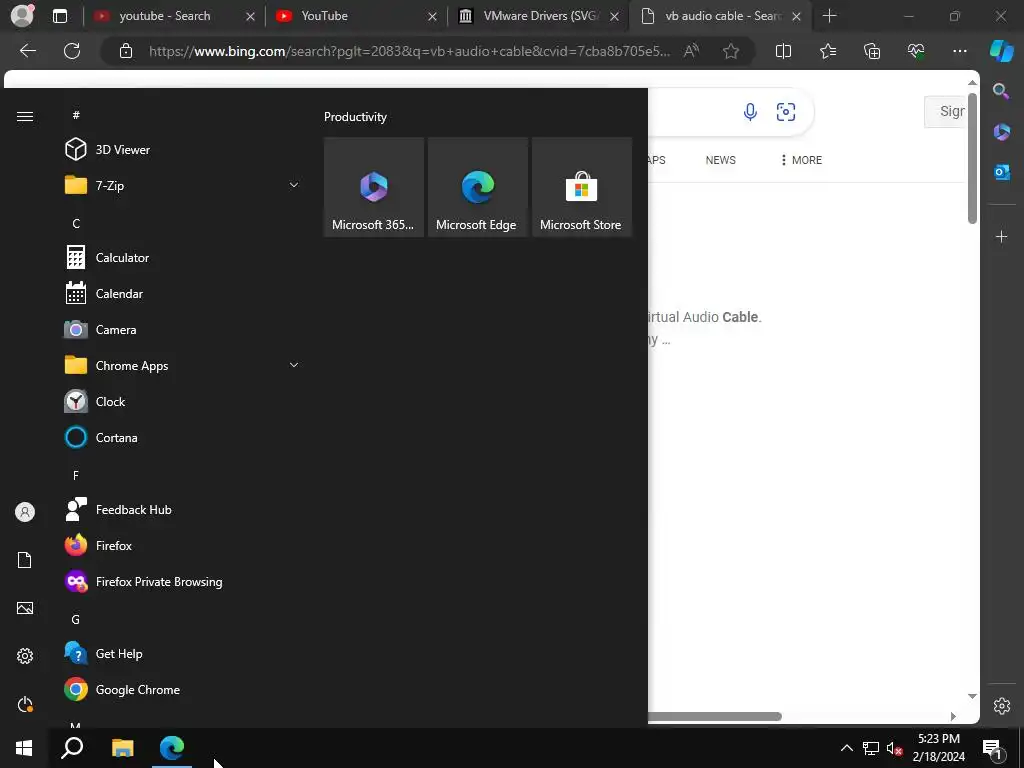This screenshot has width=1024, height=768.
Task: Open a new browser tab
Action: click(829, 16)
